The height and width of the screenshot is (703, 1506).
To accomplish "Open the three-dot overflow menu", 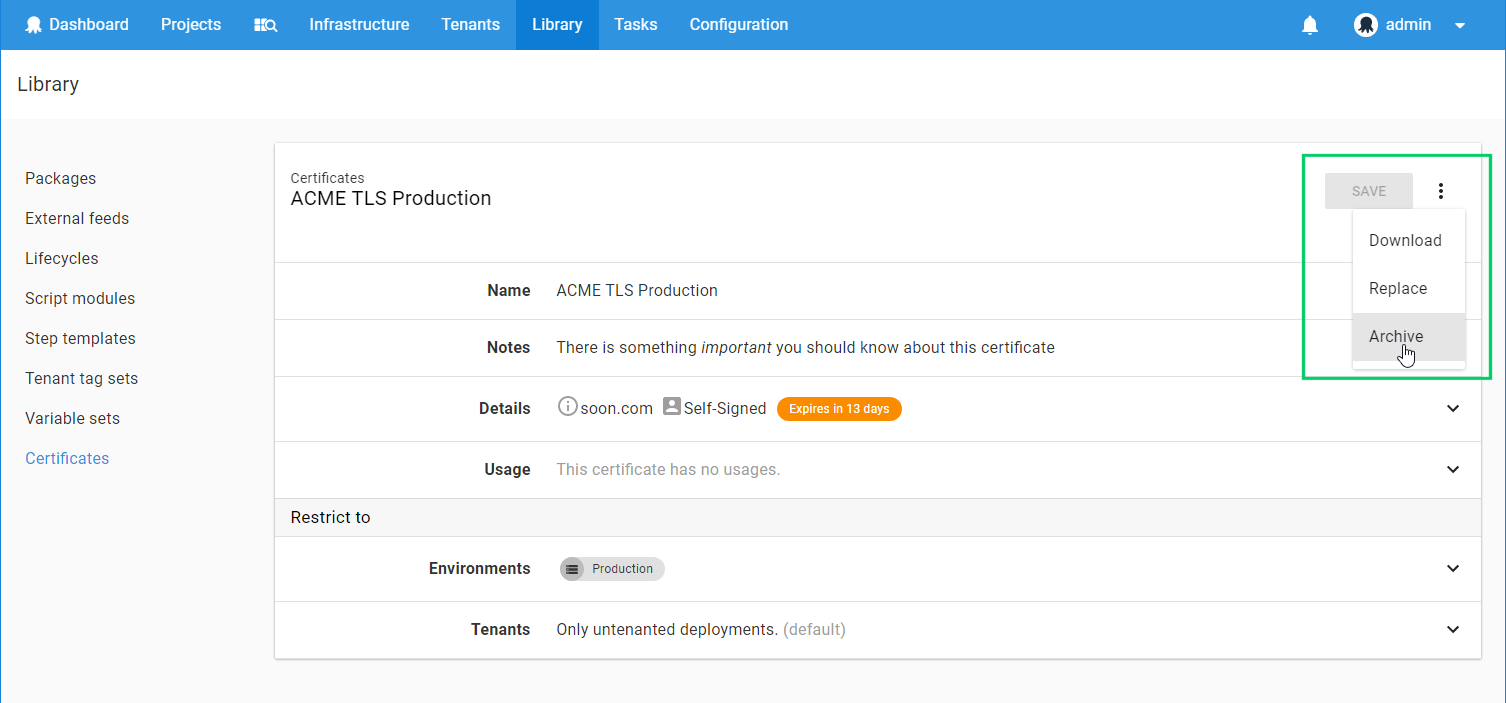I will pyautogui.click(x=1440, y=191).
